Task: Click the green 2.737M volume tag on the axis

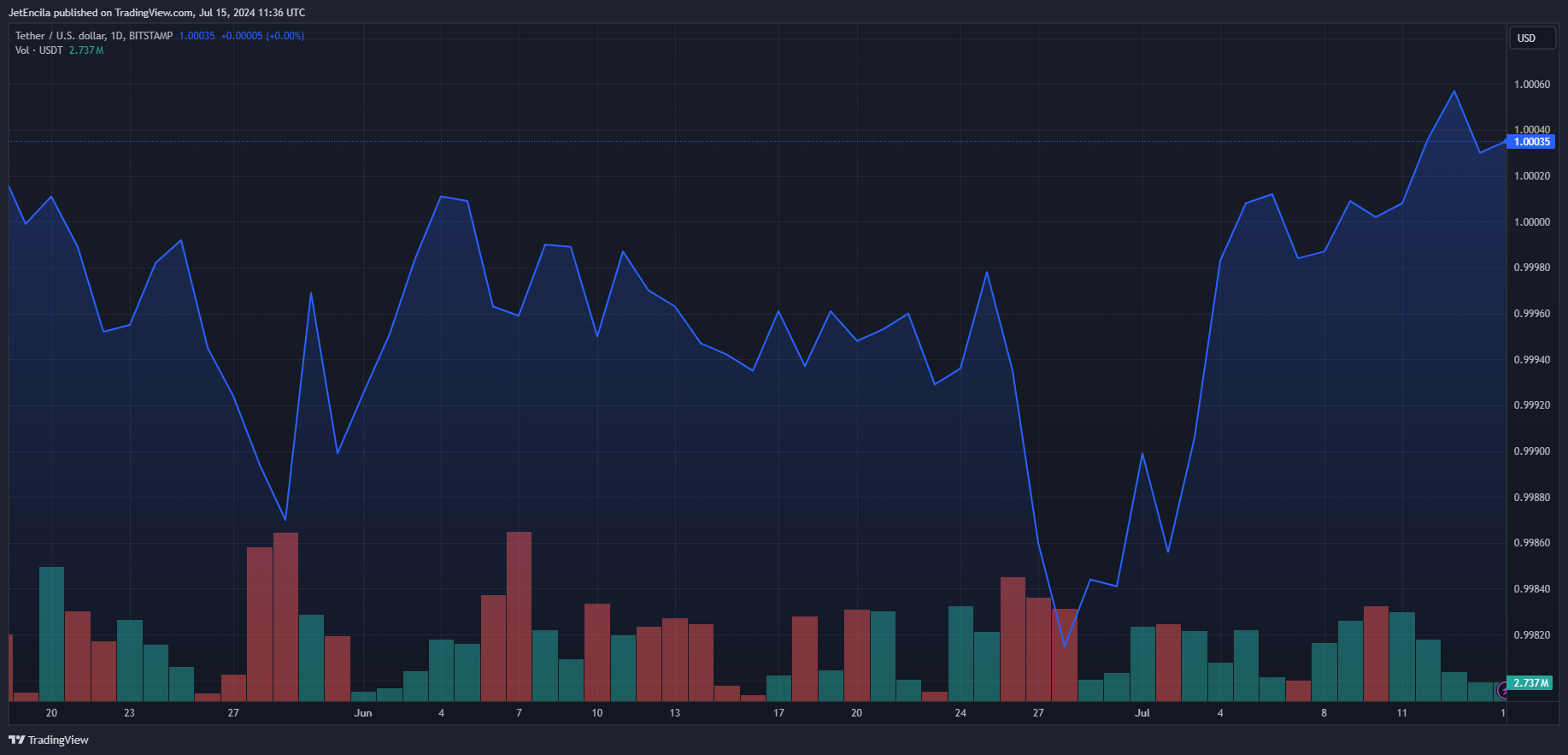Action: tap(1531, 683)
